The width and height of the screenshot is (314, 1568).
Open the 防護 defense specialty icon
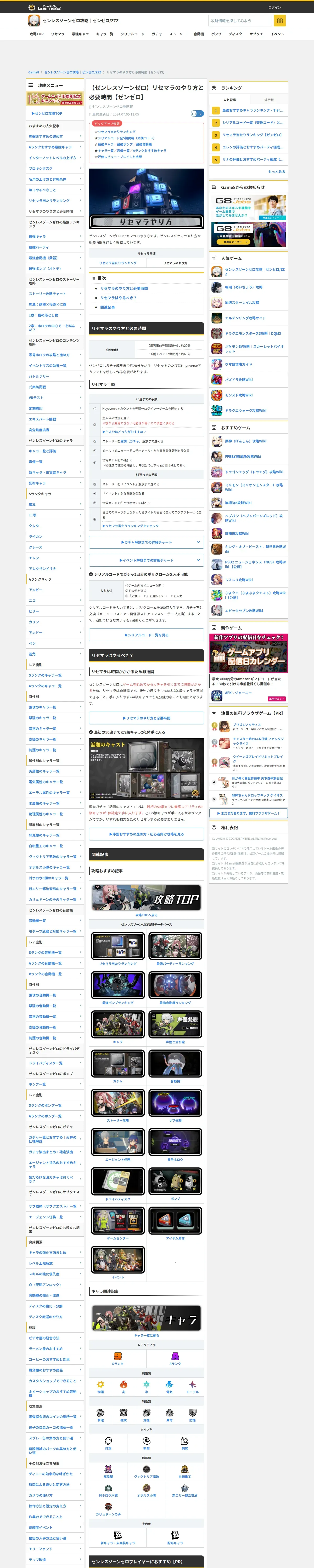192,1413
